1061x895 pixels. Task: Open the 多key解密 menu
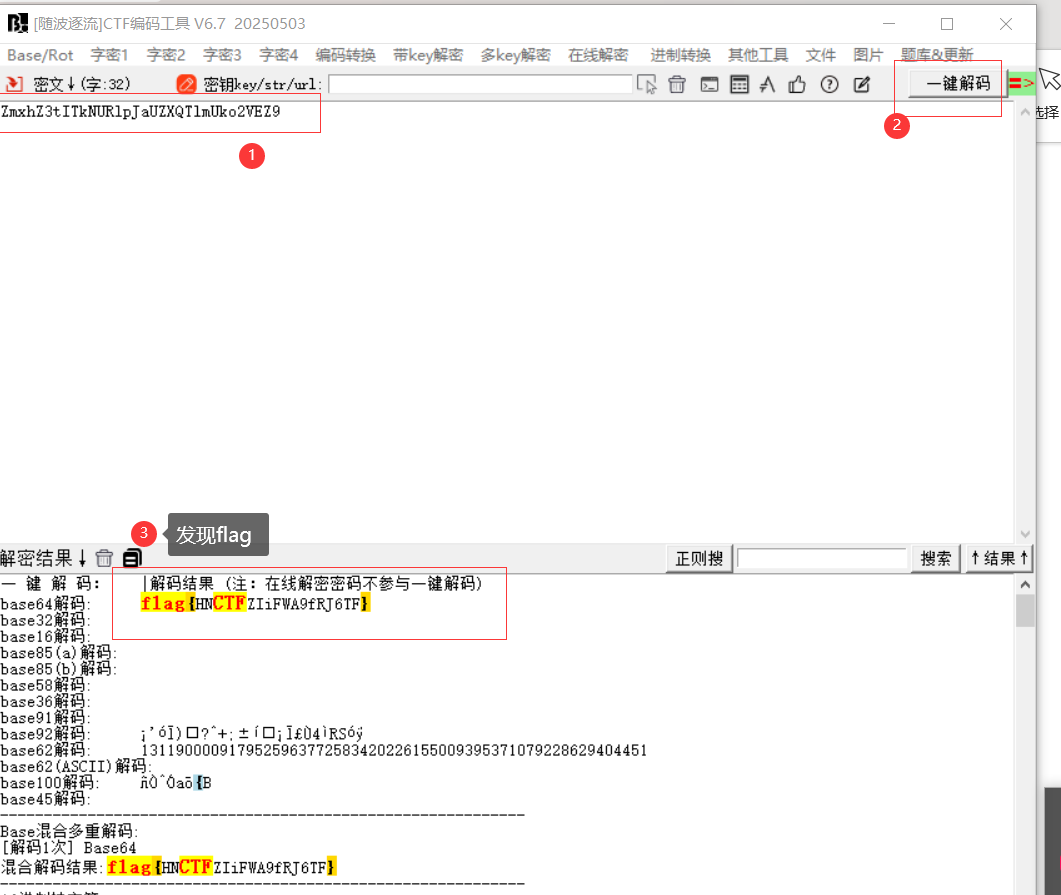[x=516, y=55]
